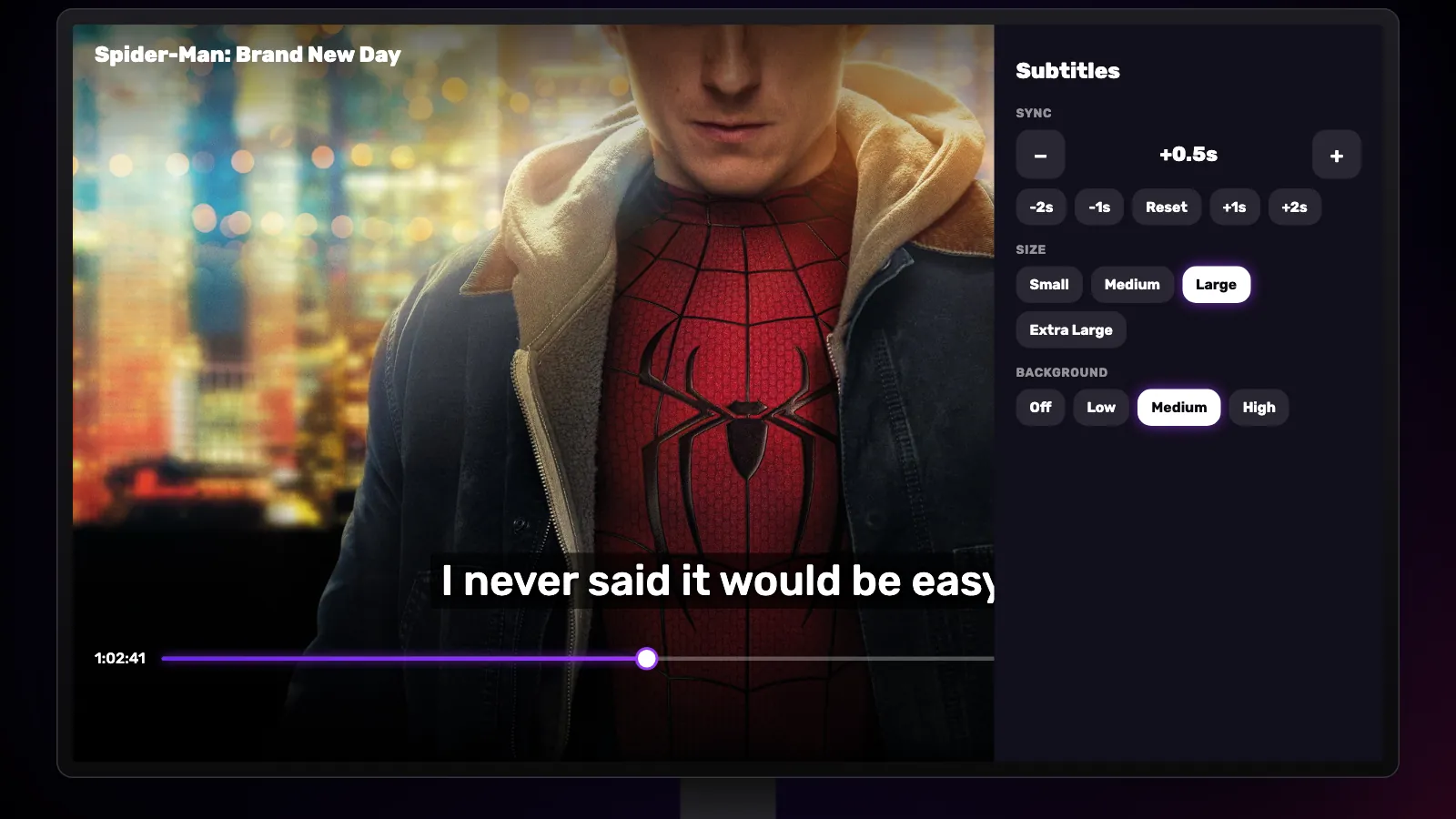The width and height of the screenshot is (1456, 819).
Task: Turn subtitle background Off
Action: click(1040, 408)
